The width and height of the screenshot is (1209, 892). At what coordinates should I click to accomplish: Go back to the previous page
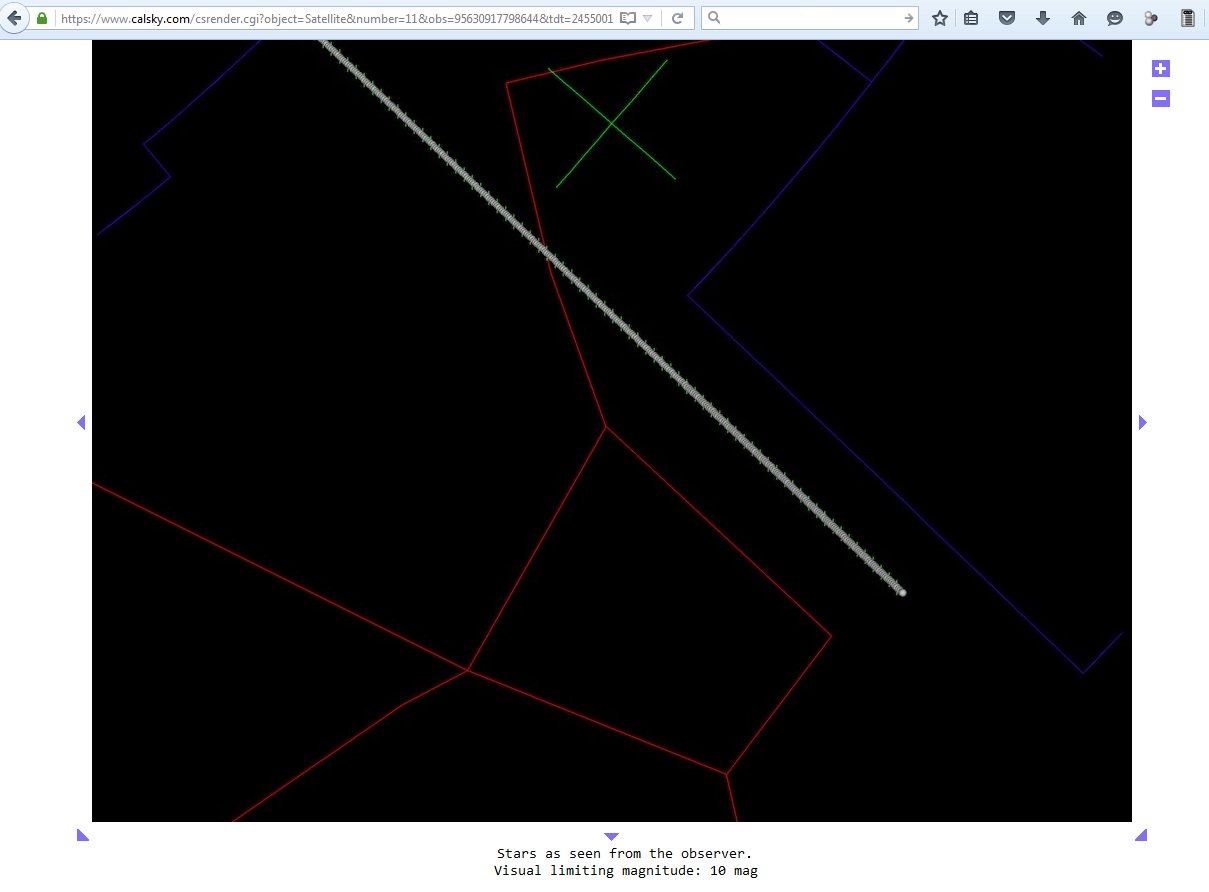tap(14, 18)
